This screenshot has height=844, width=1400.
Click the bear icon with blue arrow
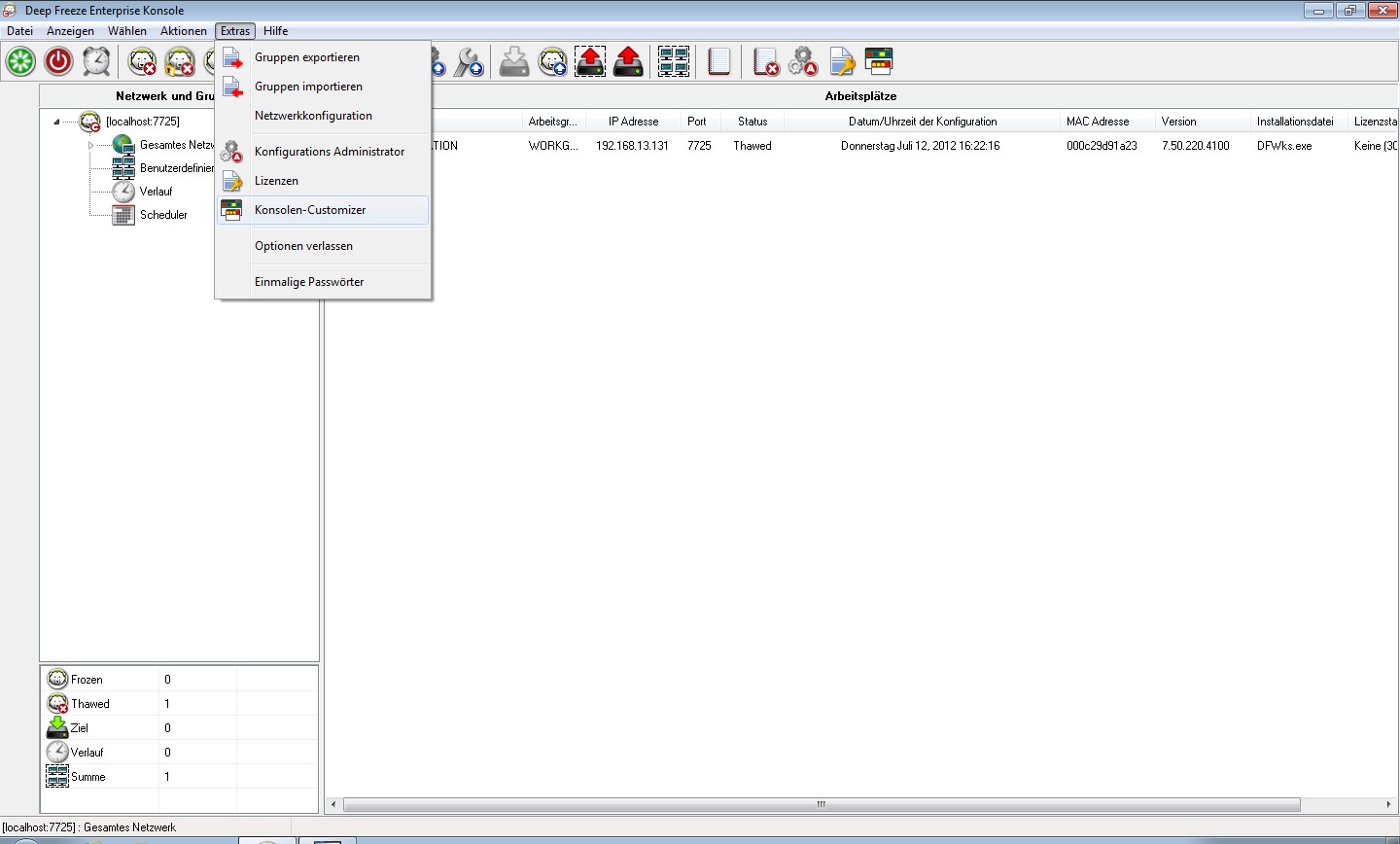click(x=552, y=61)
